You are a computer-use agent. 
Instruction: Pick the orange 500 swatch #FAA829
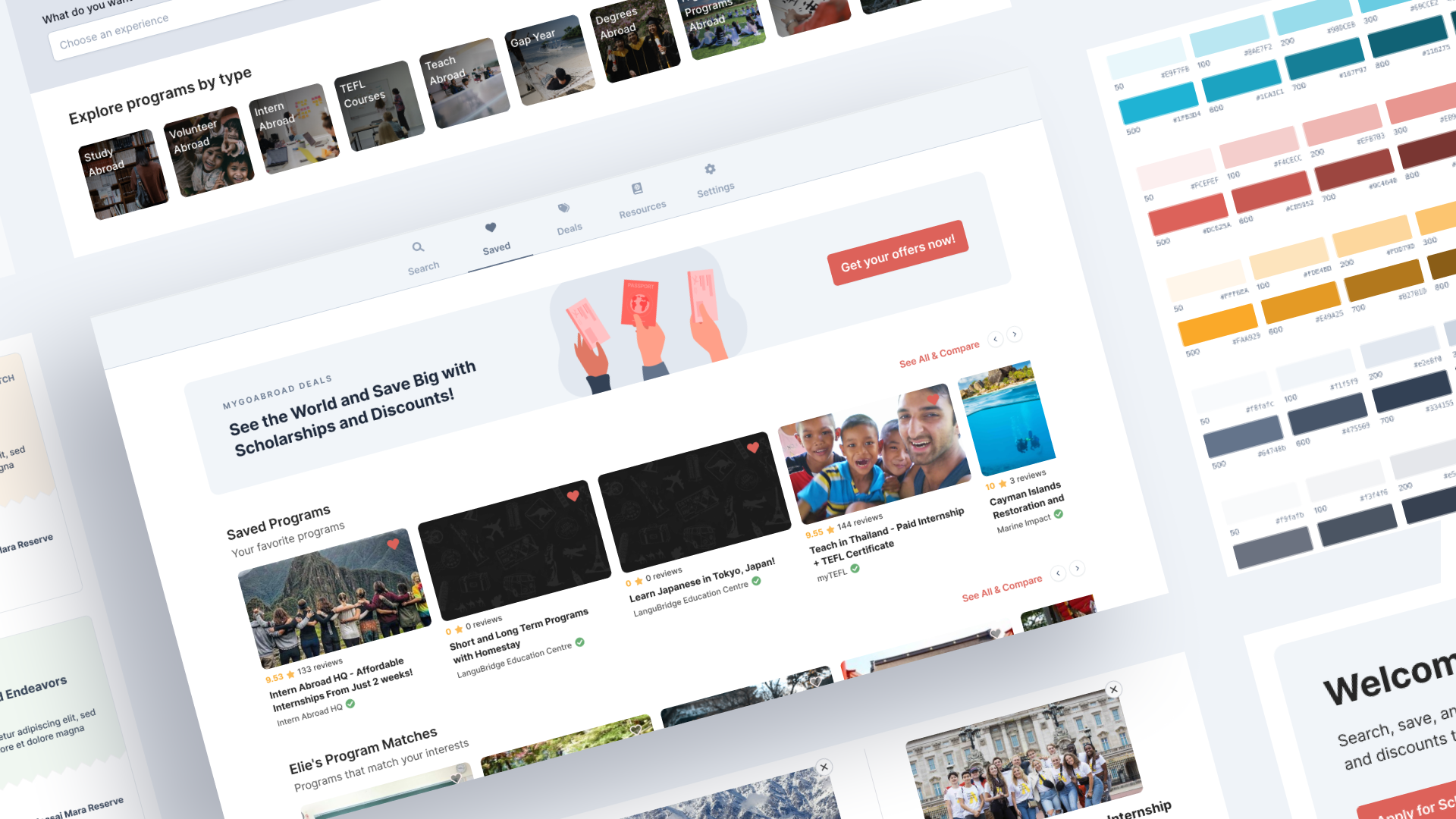[1218, 325]
